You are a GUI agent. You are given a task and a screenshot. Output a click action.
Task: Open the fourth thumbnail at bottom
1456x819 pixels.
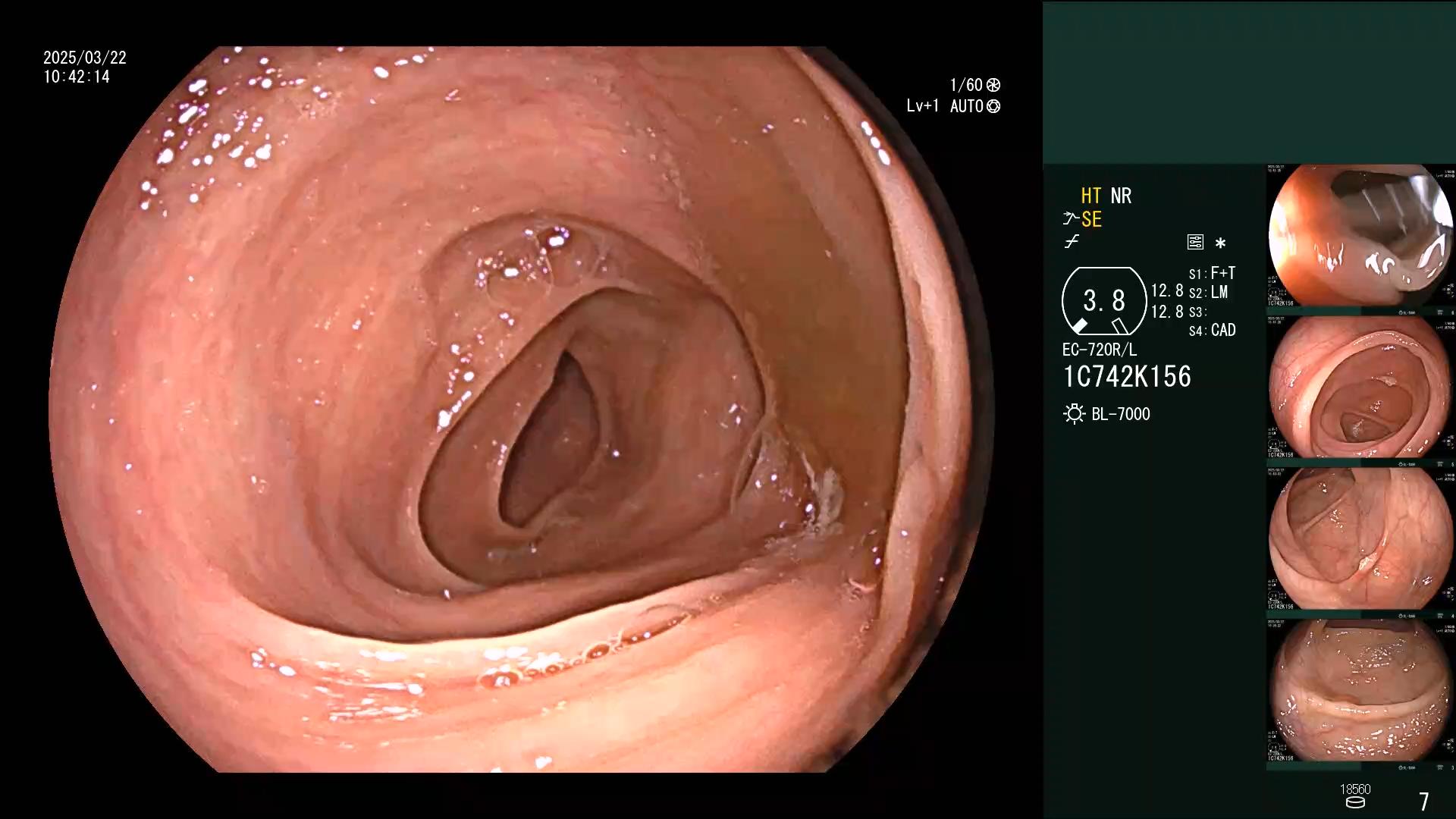coord(1360,691)
